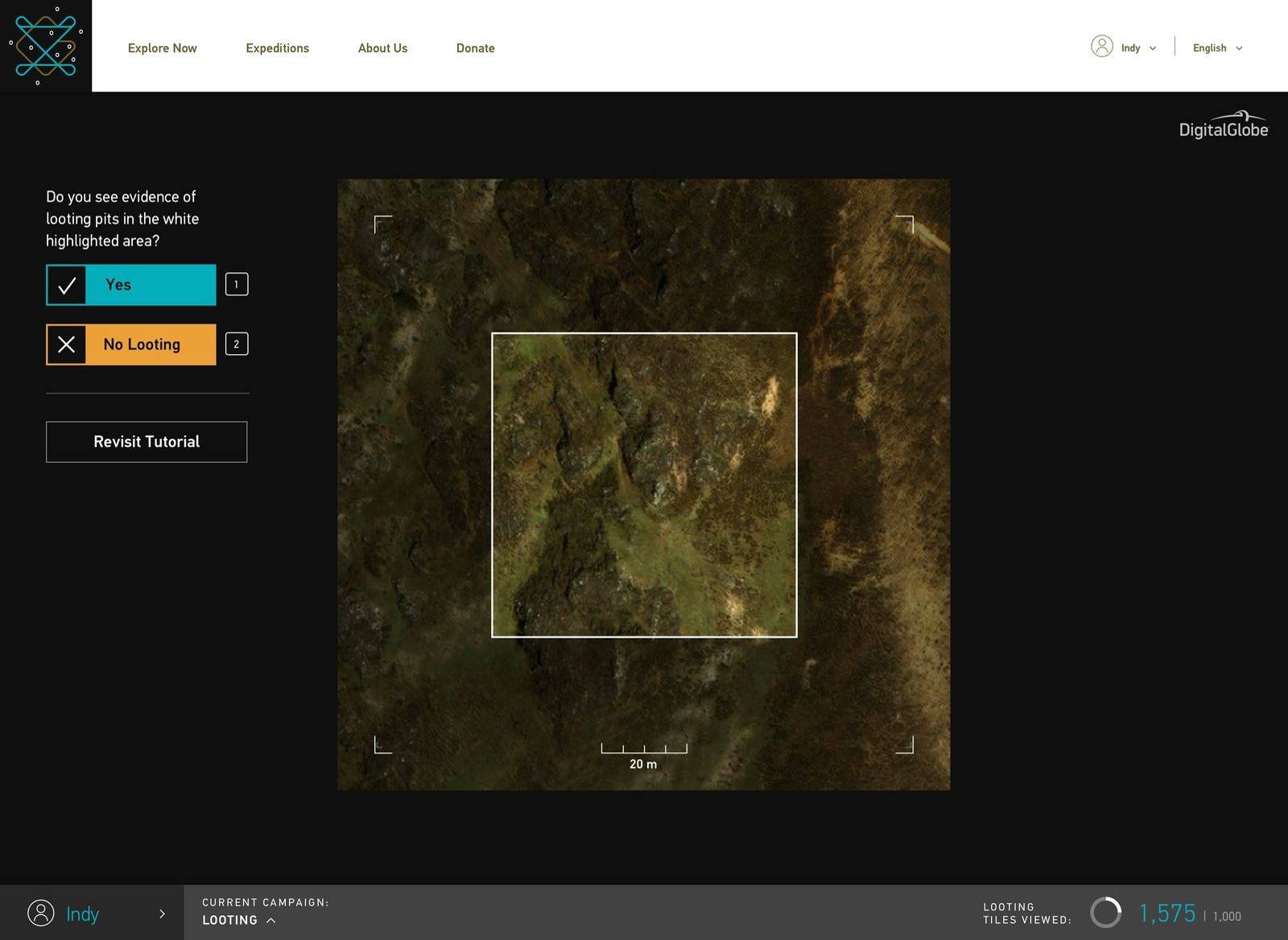Click the Indy avatar icon in bottom bar
1288x940 pixels.
coord(40,913)
